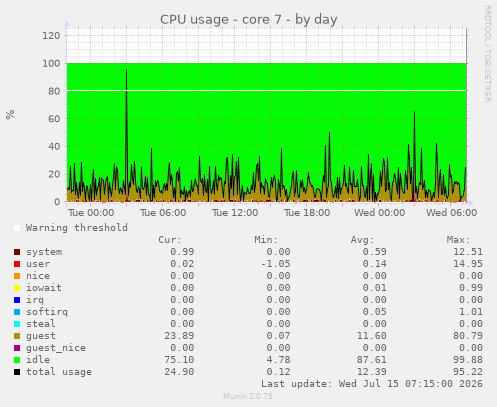Viewport: 497px width, 407px height.
Task: Click the 'softirq' legend label
Action: (x=47, y=312)
